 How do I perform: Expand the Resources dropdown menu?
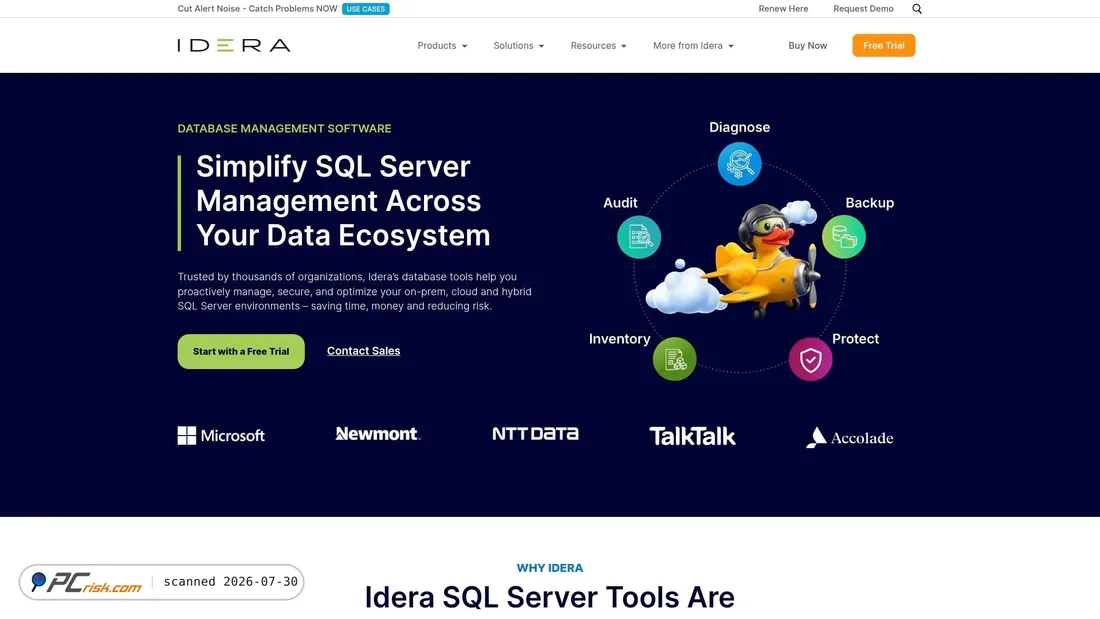(598, 46)
